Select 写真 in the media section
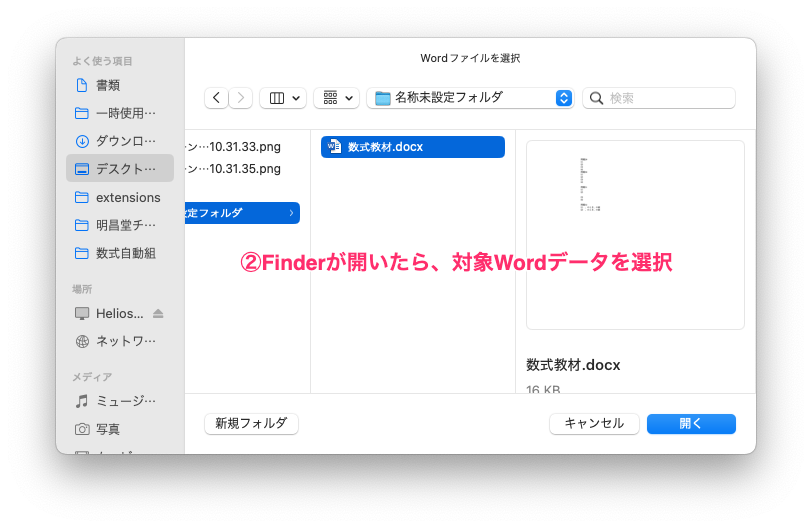The image size is (812, 528). click(x=108, y=429)
